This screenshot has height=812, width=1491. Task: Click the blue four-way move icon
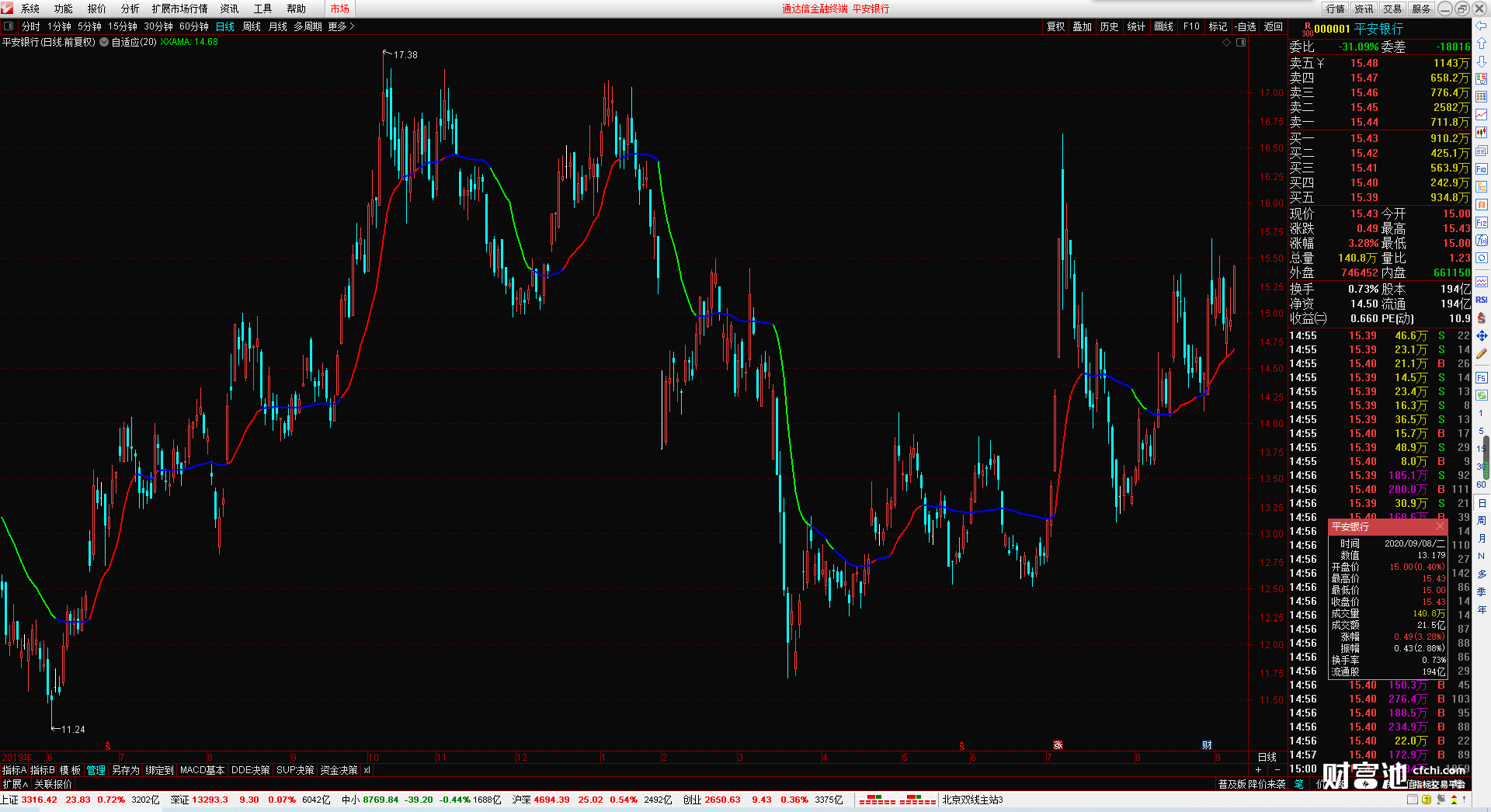tap(1481, 335)
